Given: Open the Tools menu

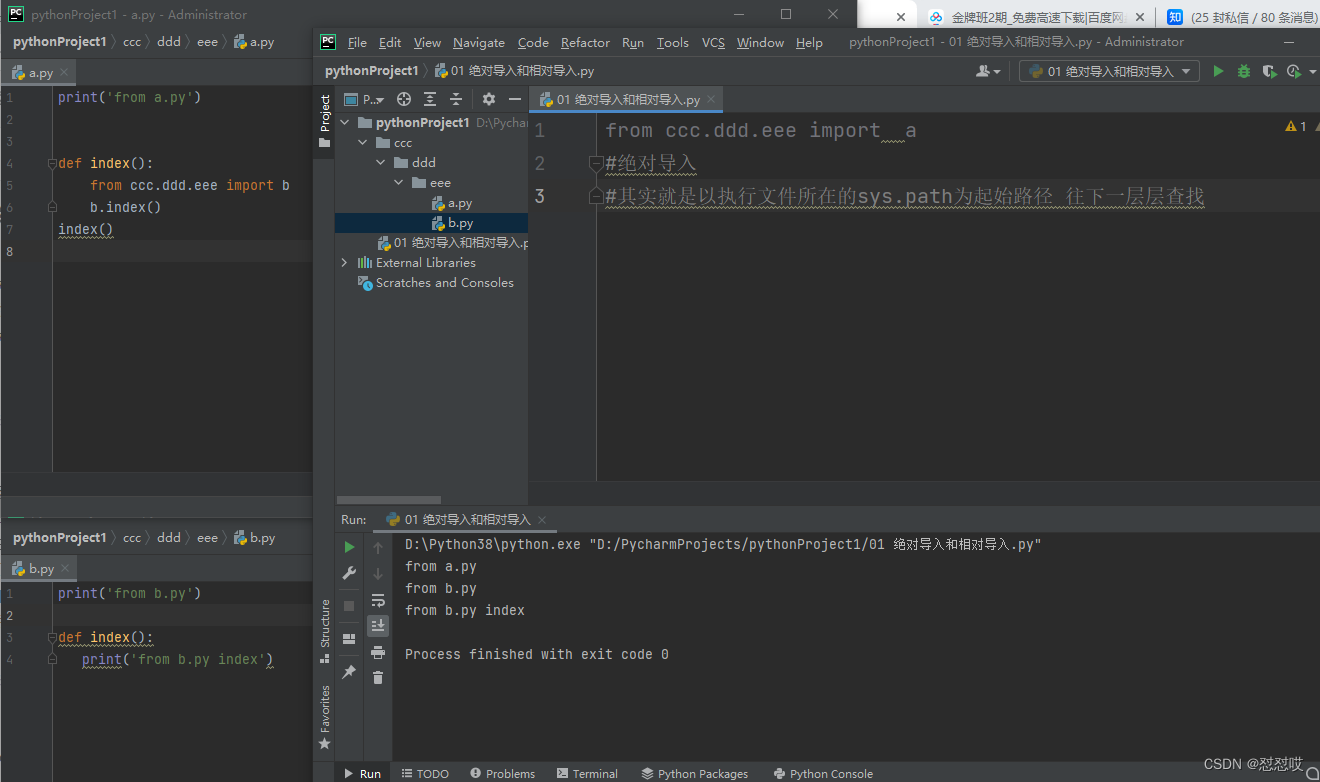Looking at the screenshot, I should pyautogui.click(x=673, y=42).
